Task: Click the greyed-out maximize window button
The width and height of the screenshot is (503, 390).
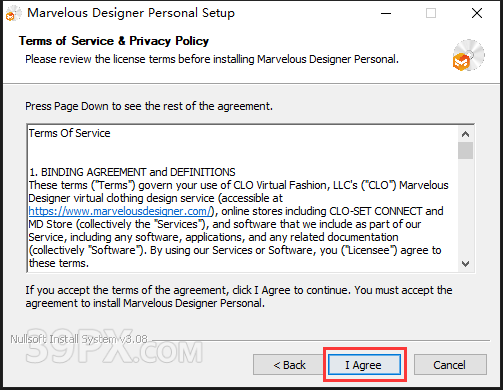Action: click(431, 13)
